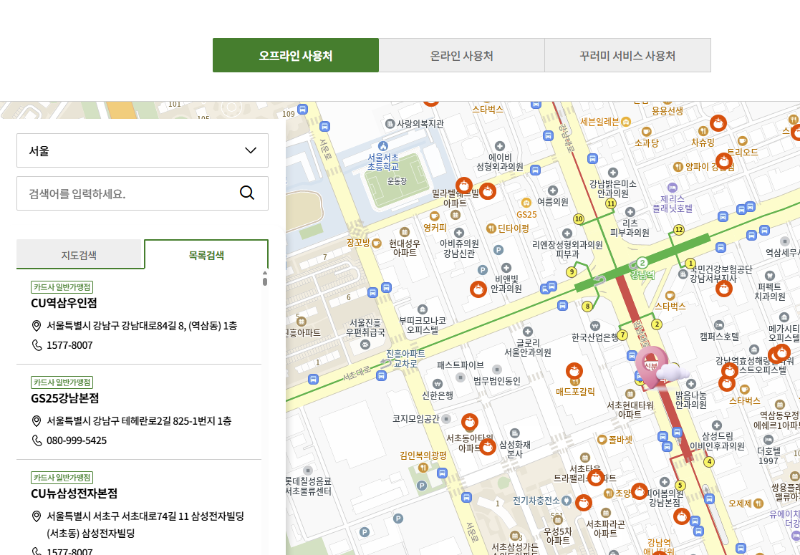The height and width of the screenshot is (555, 800).
Task: Switch to the 지도검색 tab
Action: 79,254
